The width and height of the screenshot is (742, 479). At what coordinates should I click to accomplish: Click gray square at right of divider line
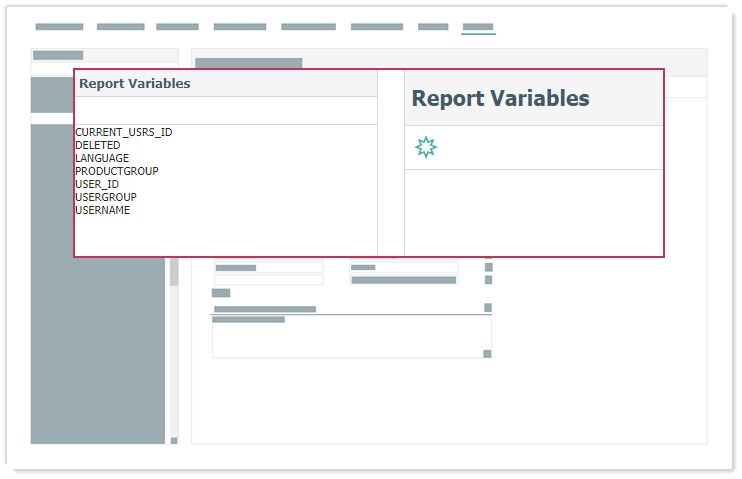pos(488,308)
